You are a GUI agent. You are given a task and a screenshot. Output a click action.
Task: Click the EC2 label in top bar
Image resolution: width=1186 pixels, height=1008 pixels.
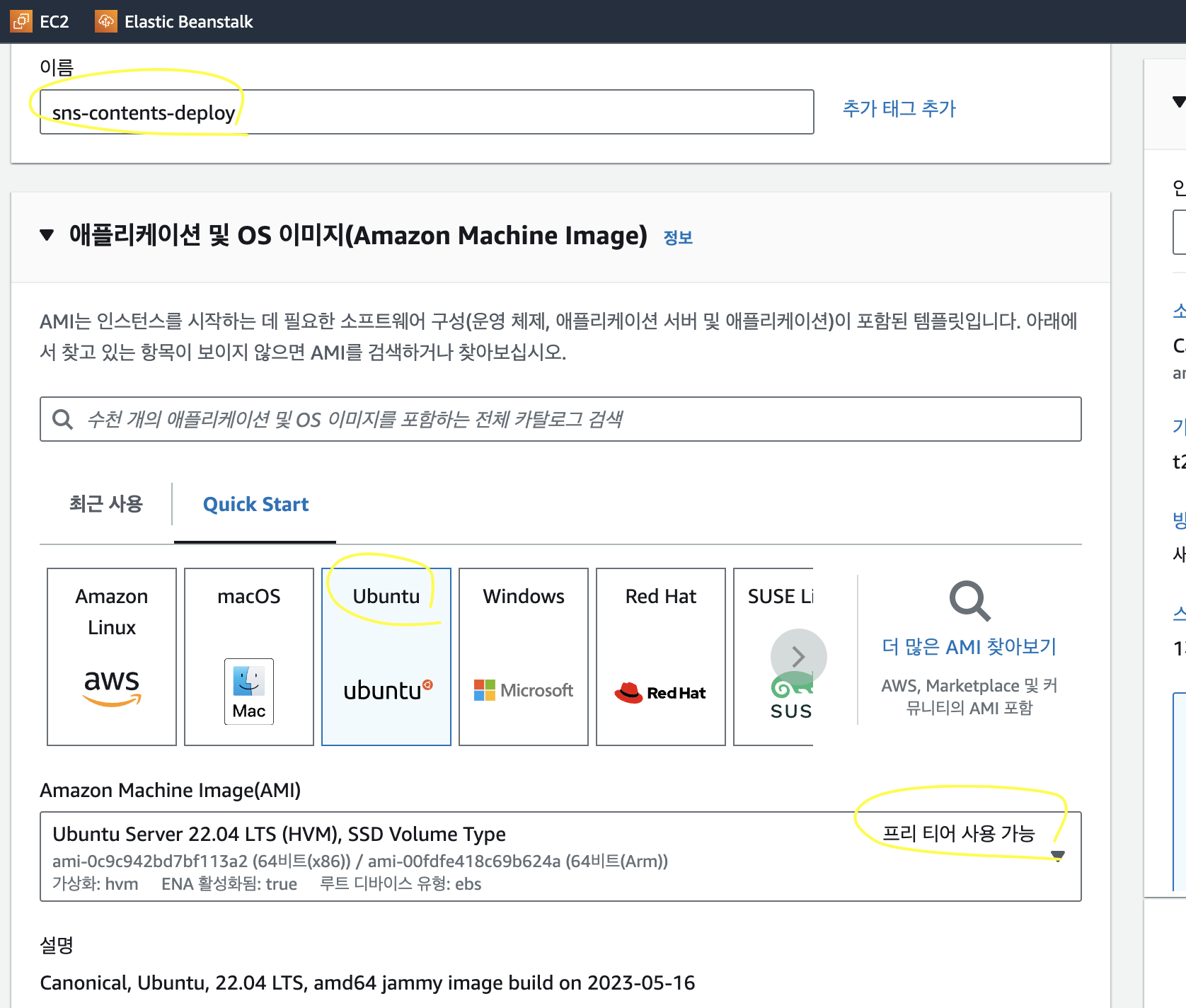click(54, 22)
